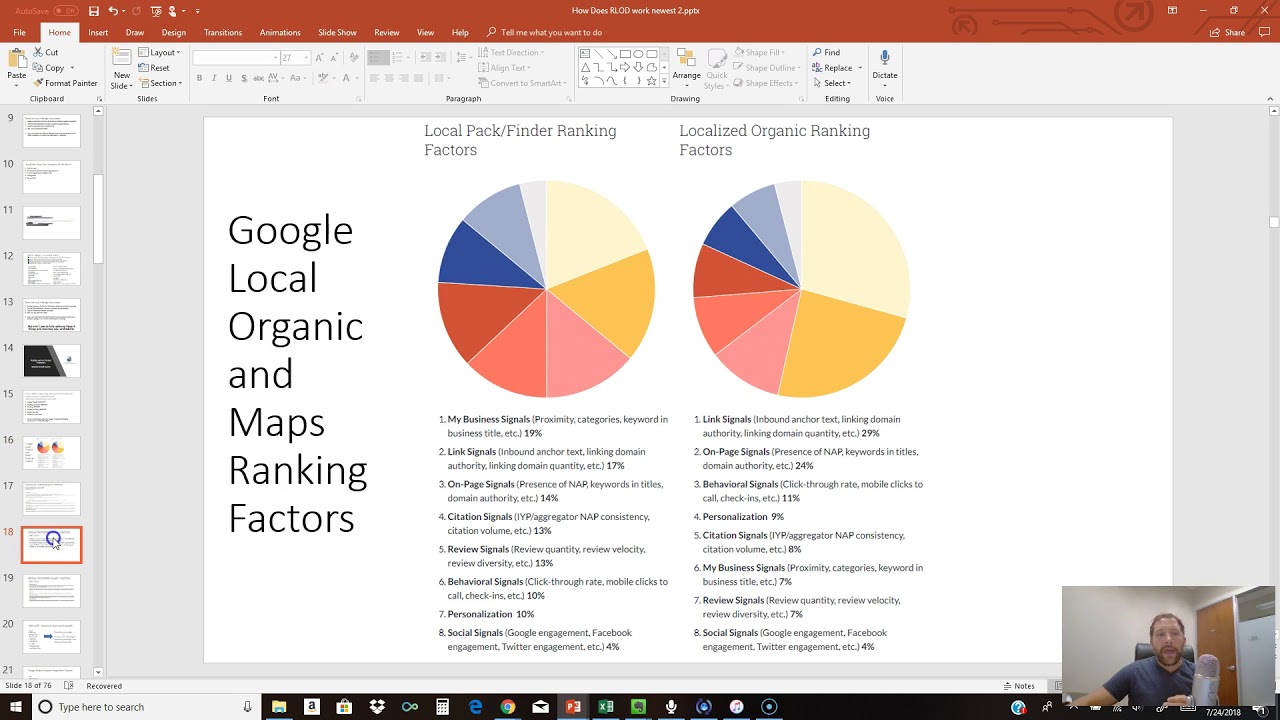This screenshot has width=1280, height=720.
Task: Switch to the Slide Show tab
Action: [337, 32]
